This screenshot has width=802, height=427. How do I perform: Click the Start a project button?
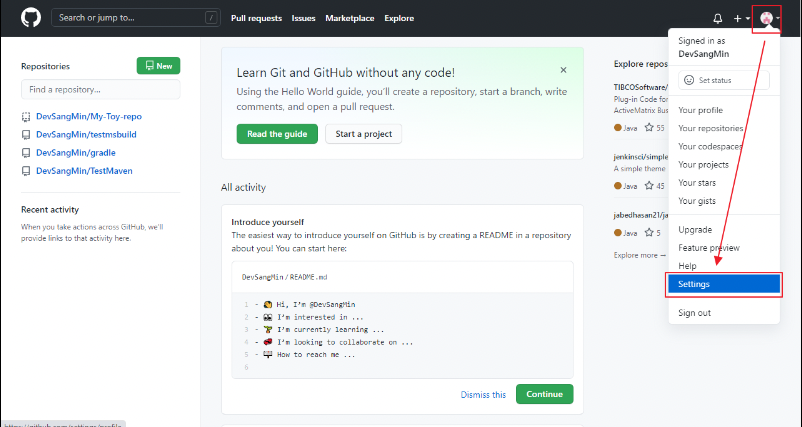(x=363, y=134)
